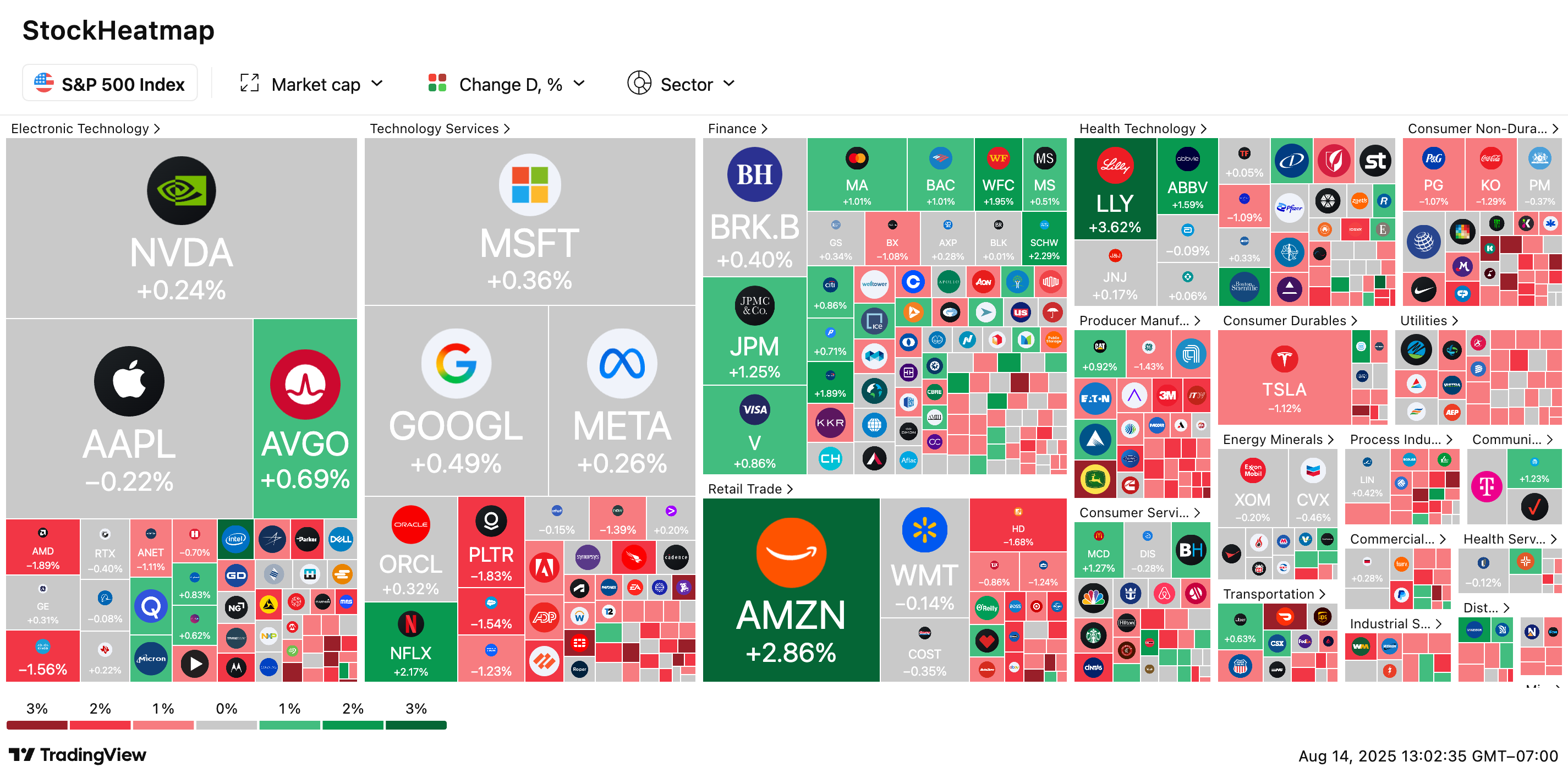Expand the Health Technology sector

coord(1143,128)
